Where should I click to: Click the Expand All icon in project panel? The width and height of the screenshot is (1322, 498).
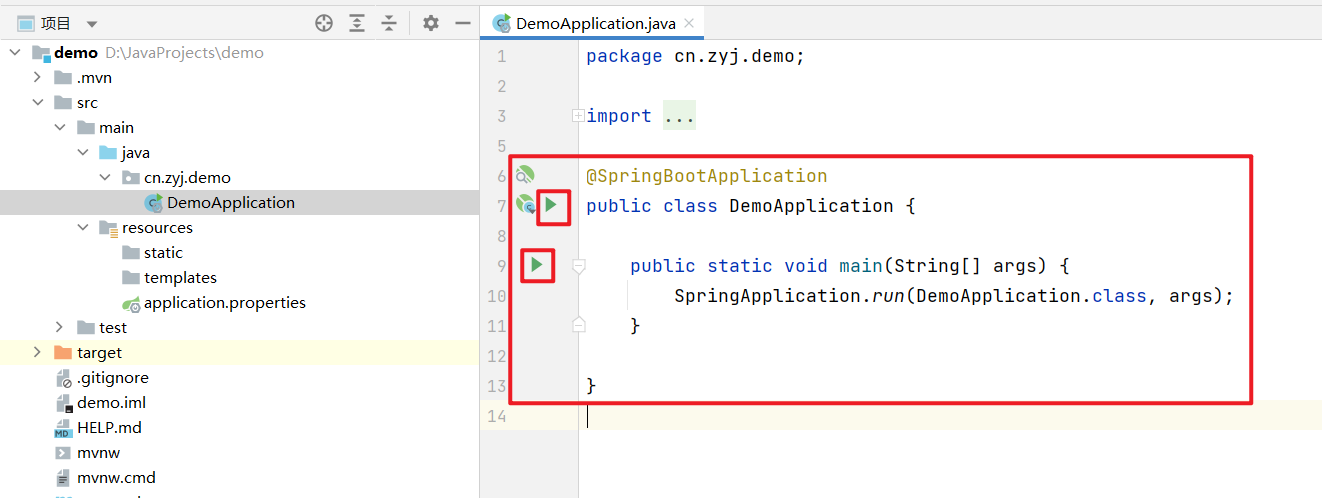(357, 23)
